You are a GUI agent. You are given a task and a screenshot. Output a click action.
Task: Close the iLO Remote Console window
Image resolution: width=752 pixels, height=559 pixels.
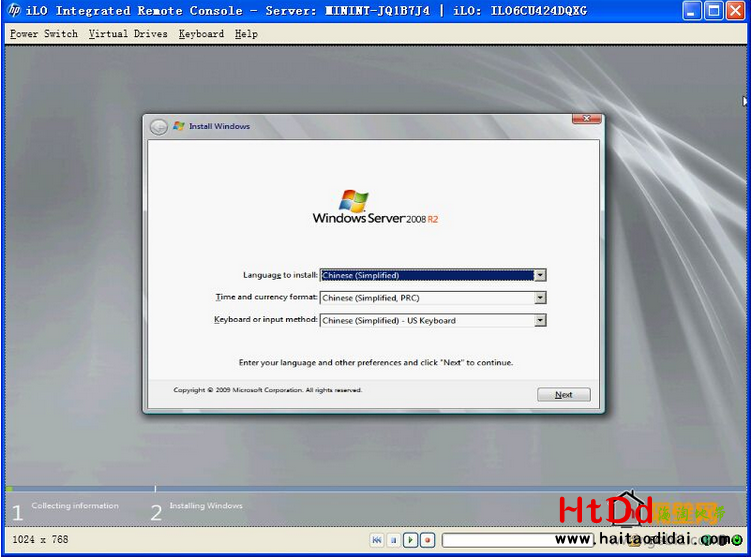(x=735, y=11)
